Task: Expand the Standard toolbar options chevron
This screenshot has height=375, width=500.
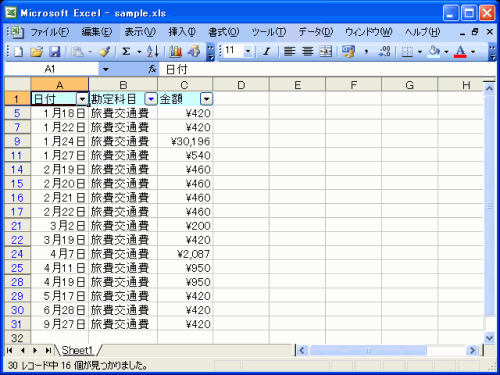Action: [x=210, y=52]
